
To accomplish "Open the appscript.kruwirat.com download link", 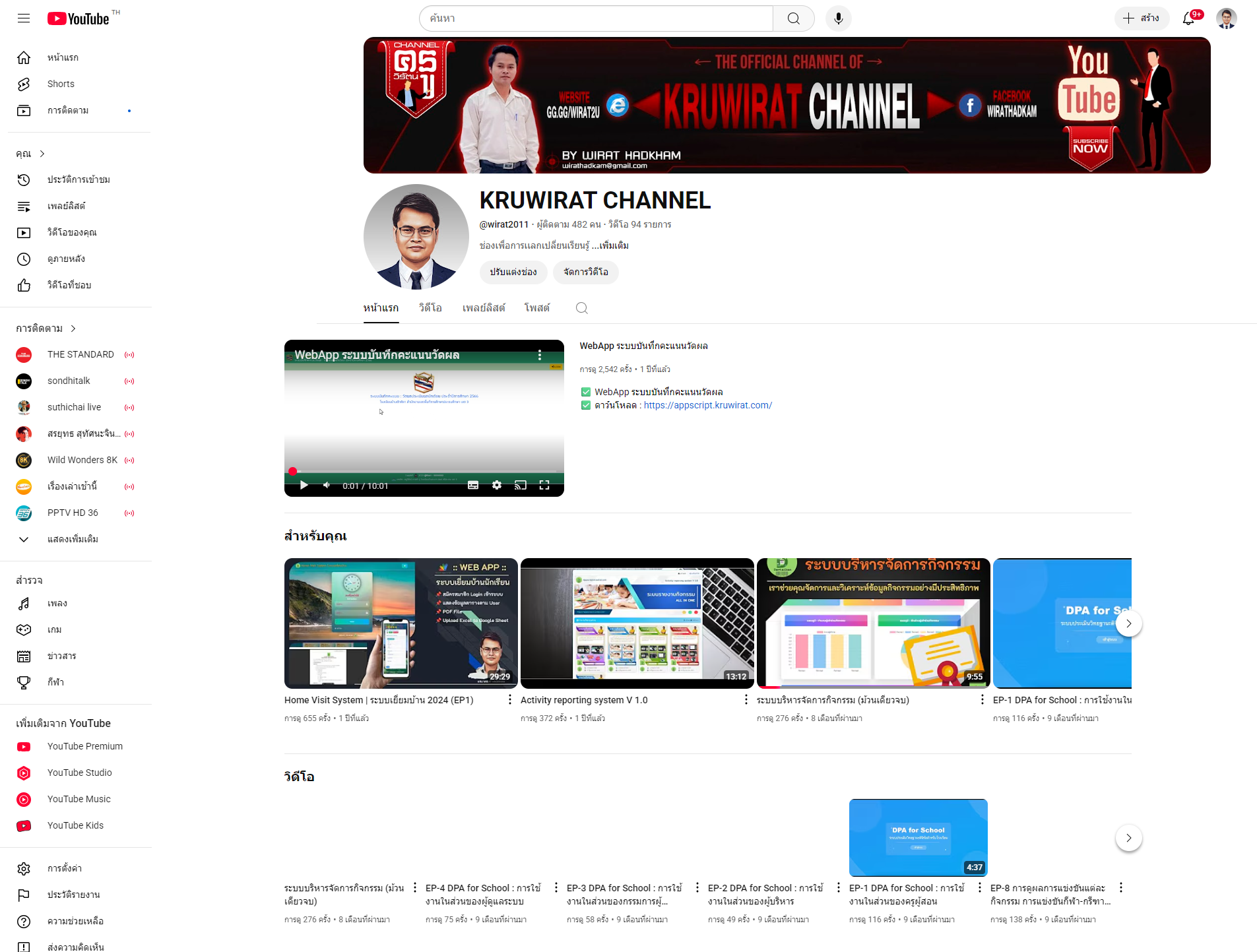I will coord(707,405).
